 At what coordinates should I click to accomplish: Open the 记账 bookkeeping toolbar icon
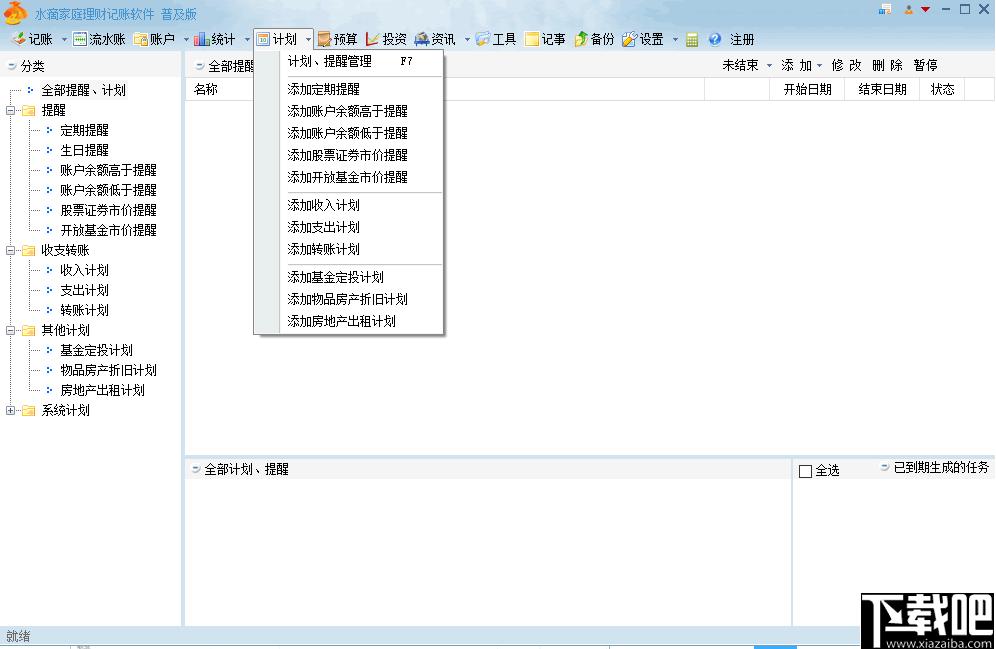[x=19, y=39]
